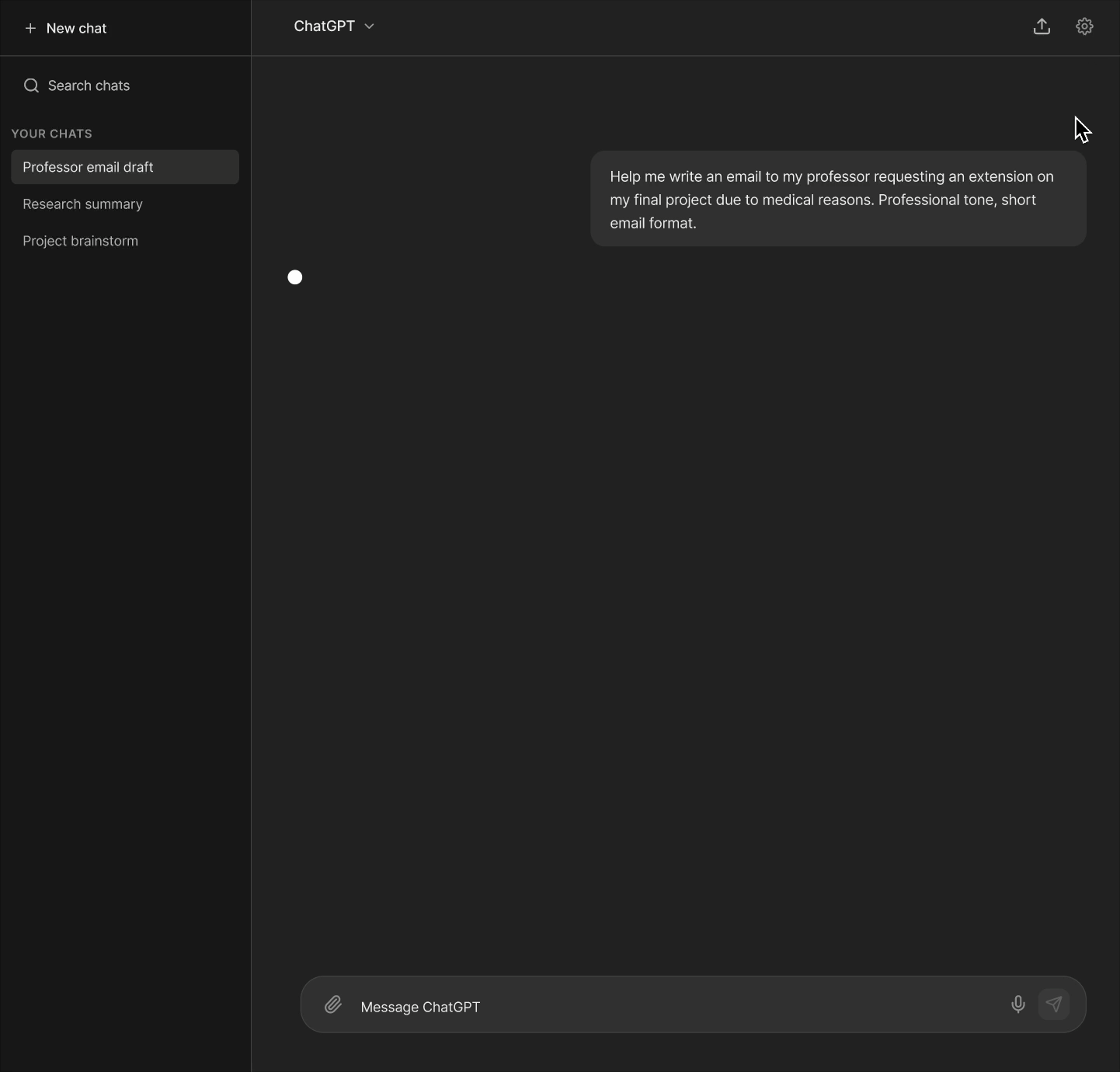Click the search magnifier icon
This screenshot has height=1072, width=1120.
tap(30, 85)
